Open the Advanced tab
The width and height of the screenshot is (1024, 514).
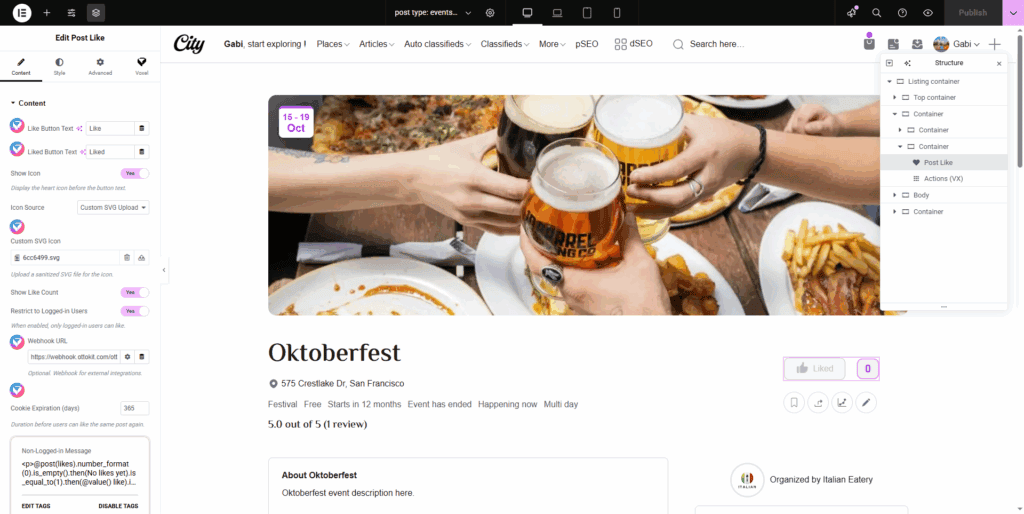click(x=100, y=66)
